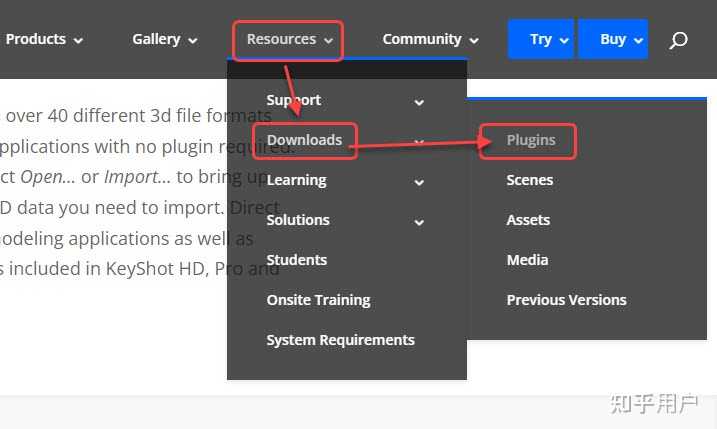Click the chevron on Try button
The image size is (717, 429).
pos(564,41)
